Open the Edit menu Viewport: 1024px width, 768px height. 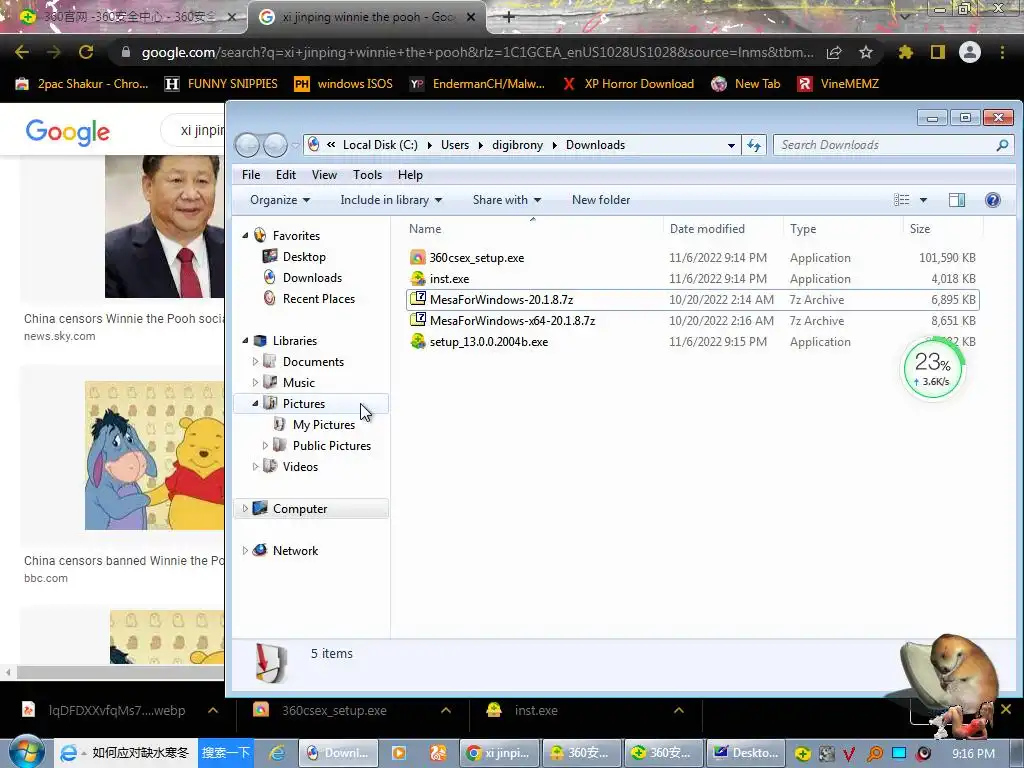pos(285,174)
